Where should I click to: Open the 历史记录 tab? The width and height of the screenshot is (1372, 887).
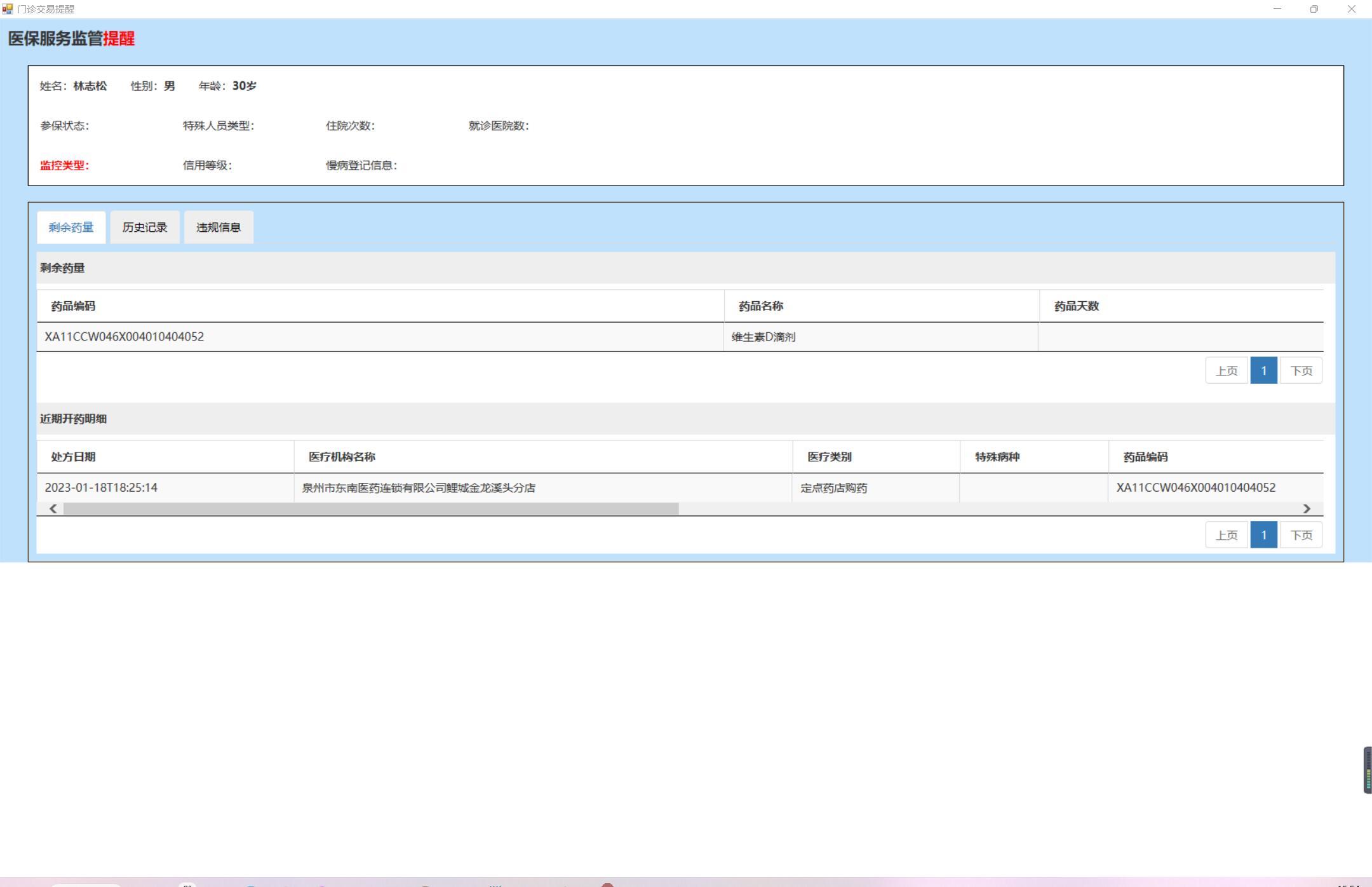[x=145, y=227]
